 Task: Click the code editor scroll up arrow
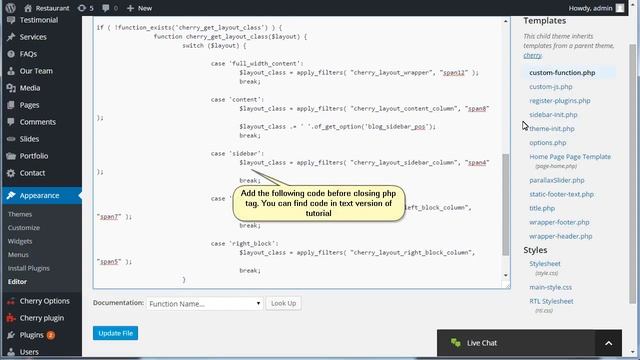coord(506,21)
